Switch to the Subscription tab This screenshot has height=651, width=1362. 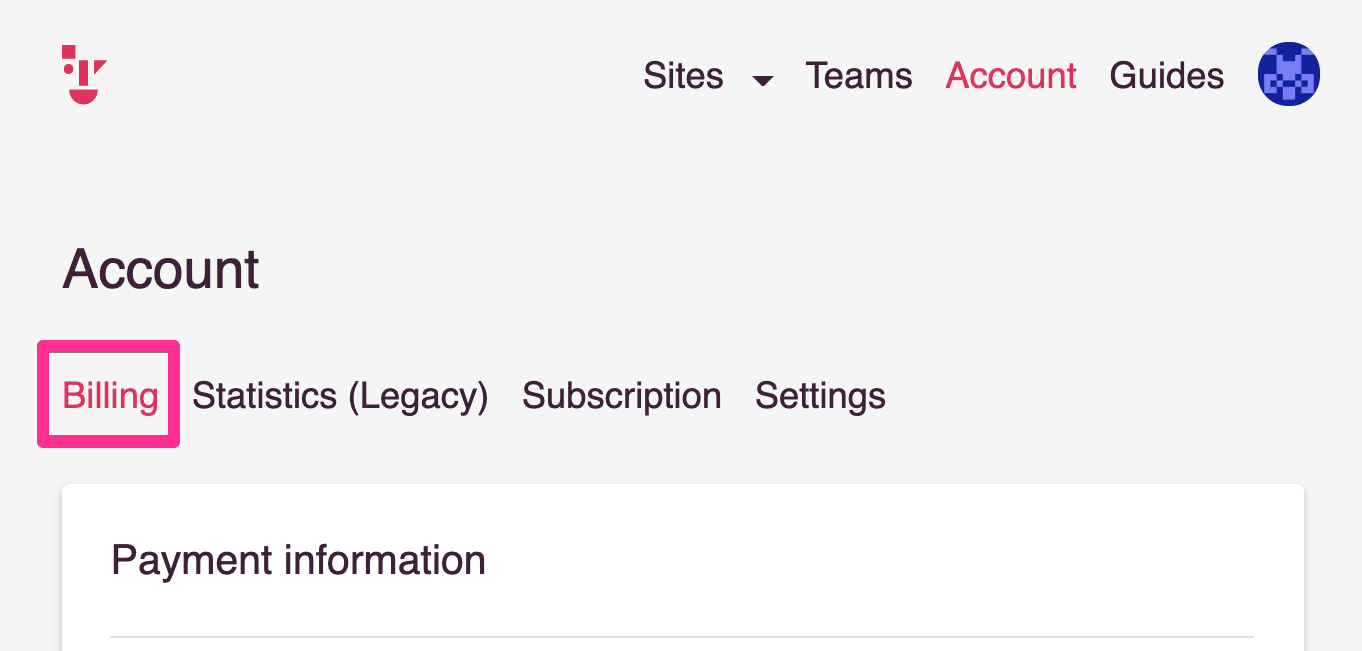pyautogui.click(x=622, y=396)
